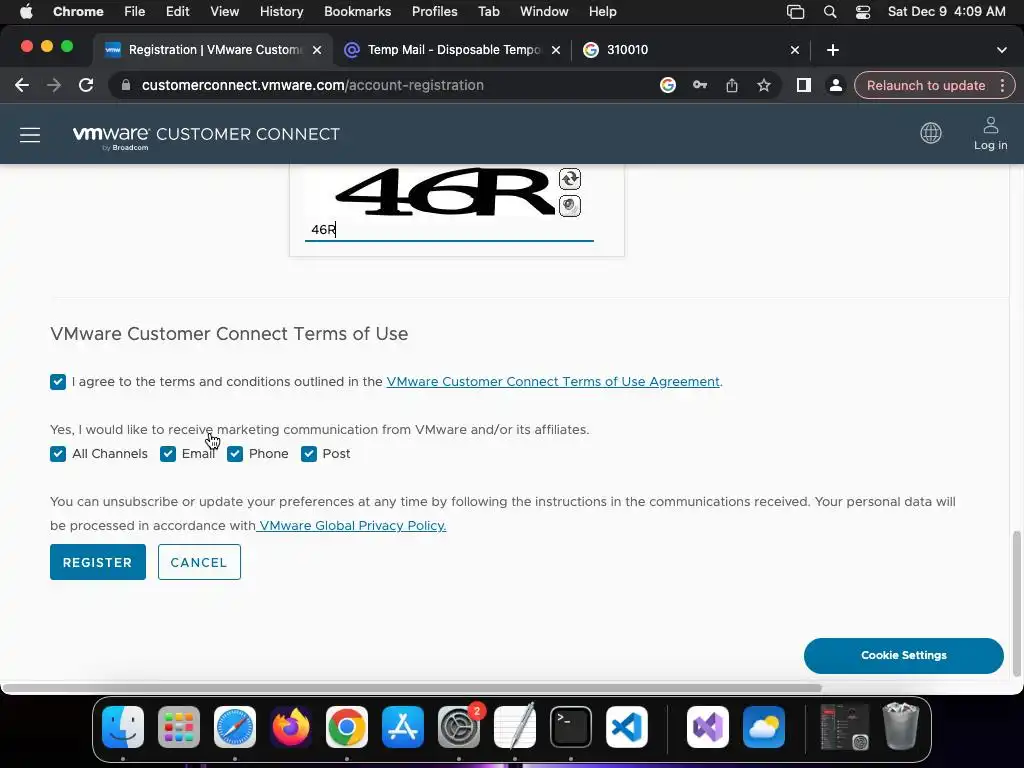This screenshot has width=1024, height=768.
Task: Refresh the captcha image
Action: pyautogui.click(x=569, y=179)
